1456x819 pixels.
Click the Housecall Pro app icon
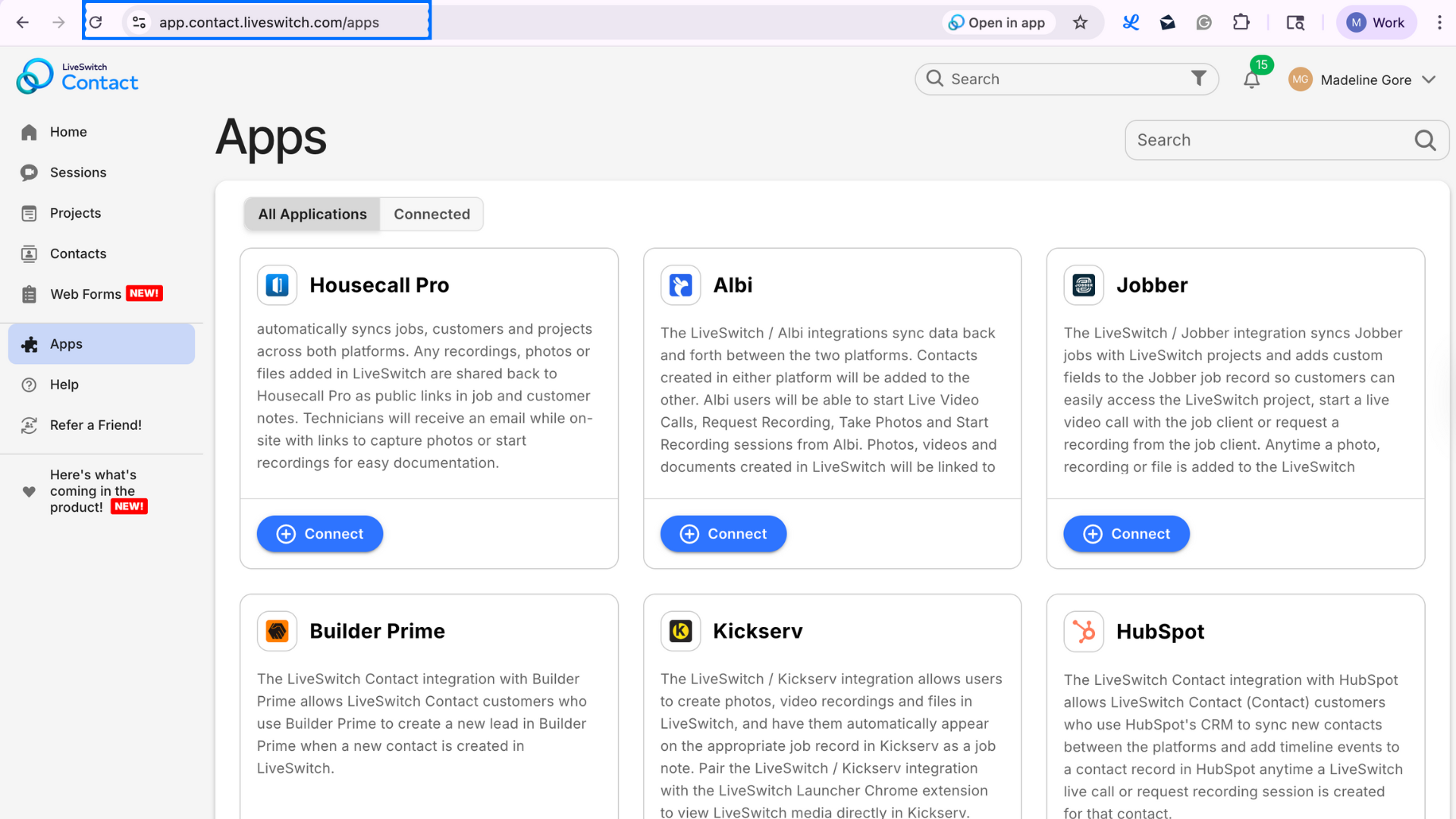point(277,285)
